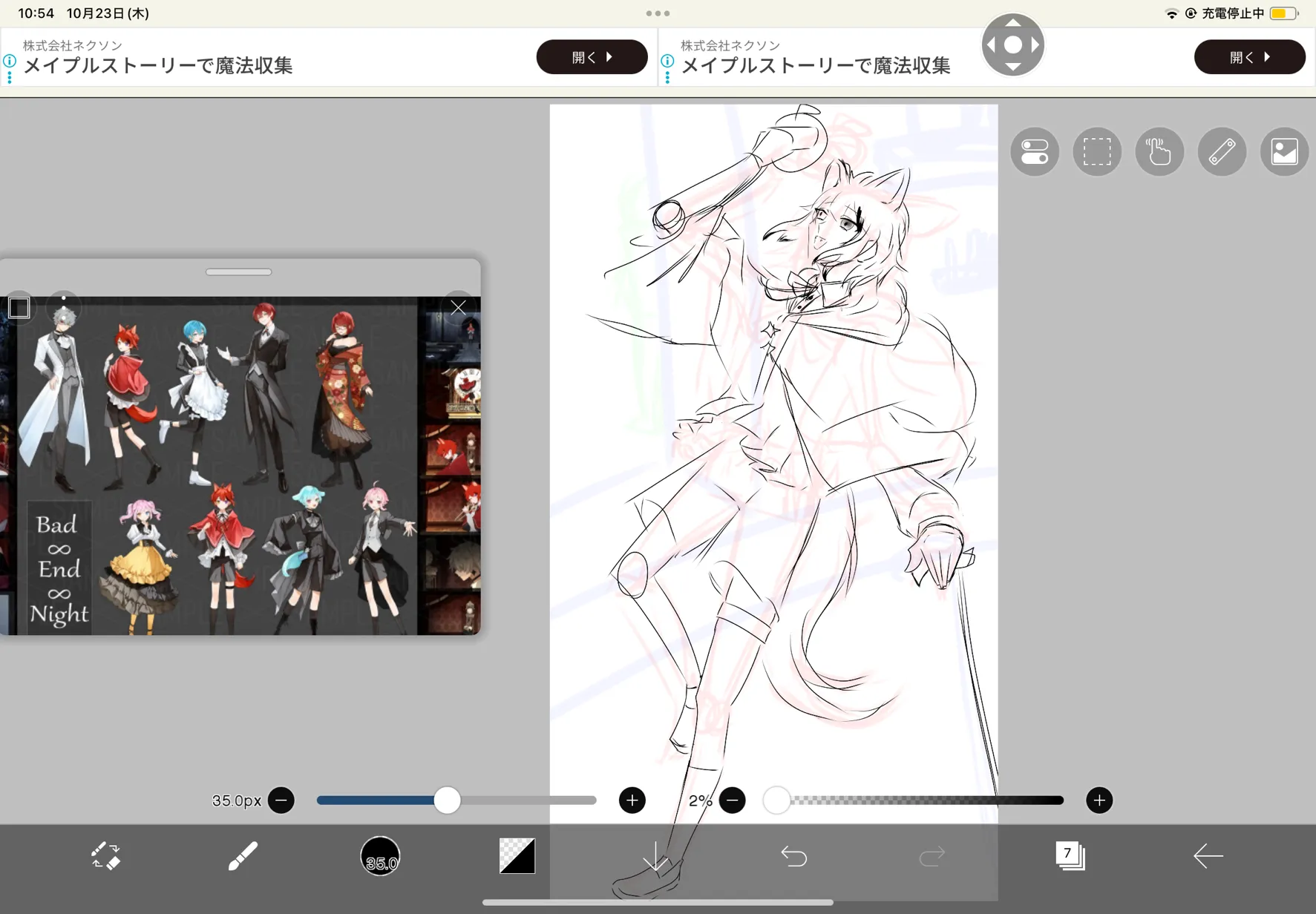Viewport: 1316px width, 914px height.
Task: Open the material image tool
Action: pos(1284,151)
